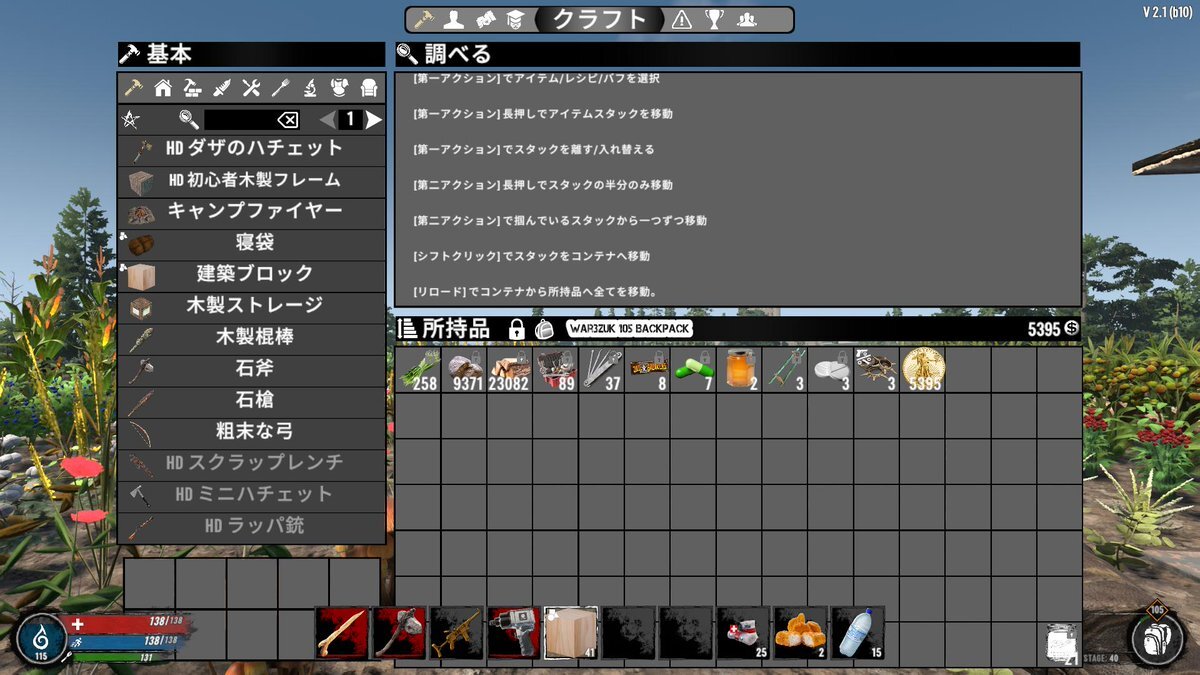The image size is (1200, 675).
Task: Clear the recipe search field
Action: click(x=287, y=120)
